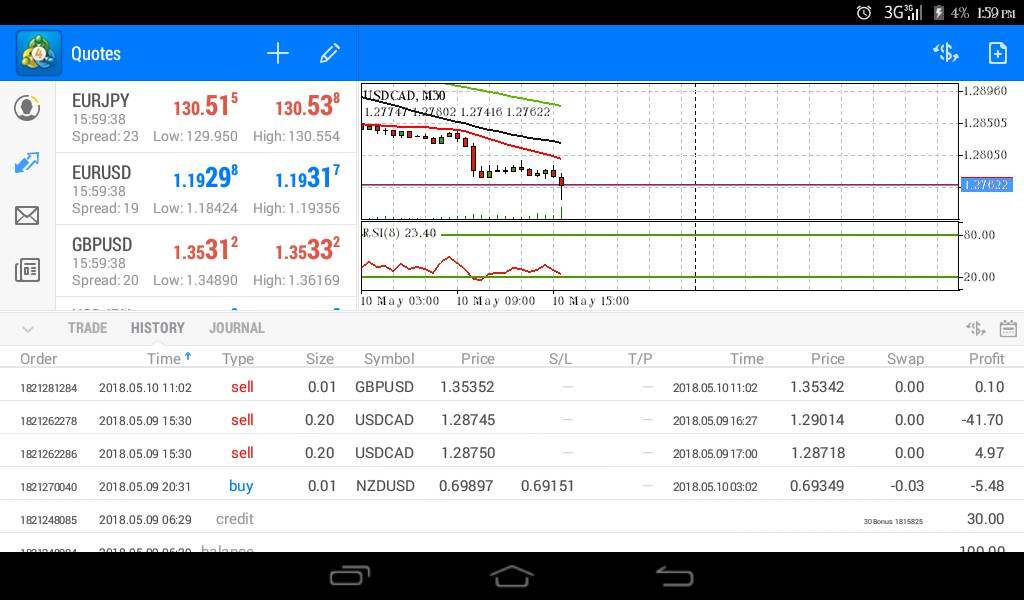Tap the MetaTrader 4 app logo
This screenshot has width=1024, height=600.
(x=39, y=54)
